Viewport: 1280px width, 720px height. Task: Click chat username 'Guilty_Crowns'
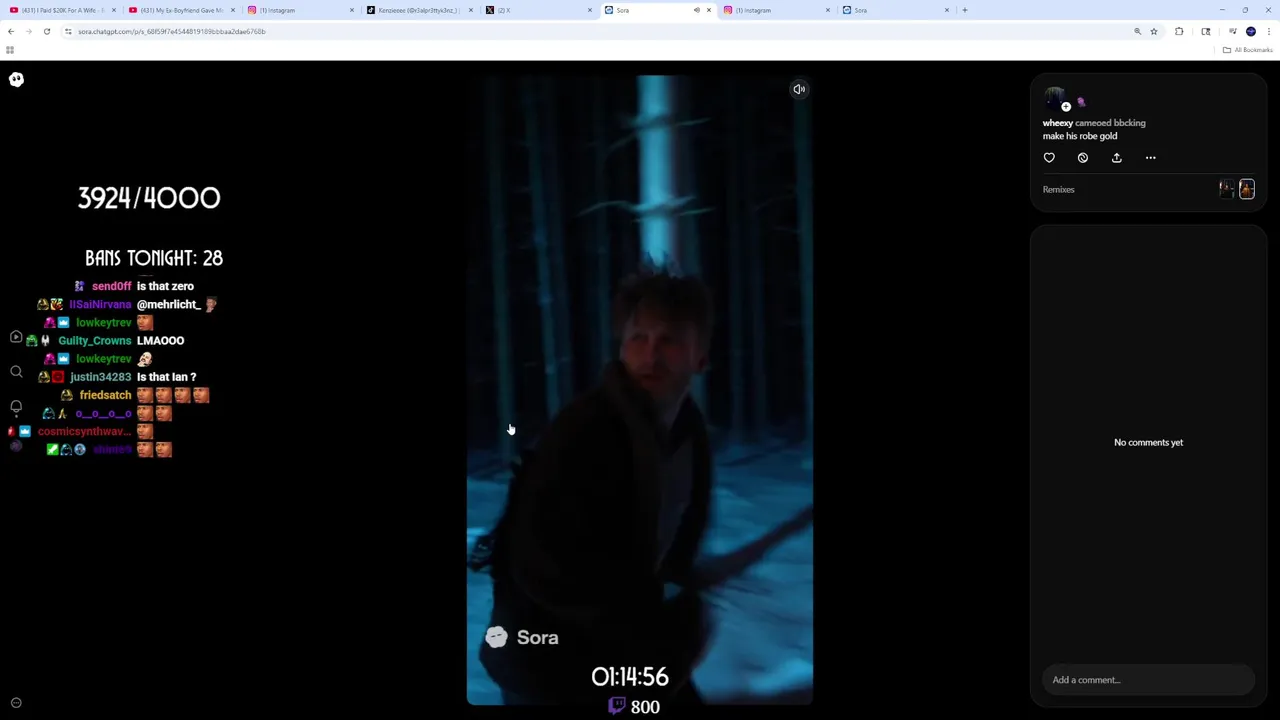click(x=95, y=341)
